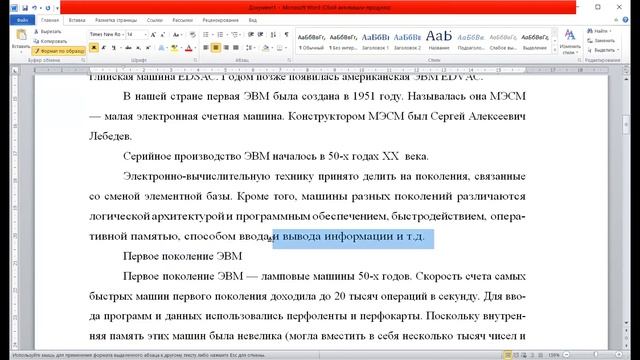
Task: Apply red font color
Action: tap(189, 48)
